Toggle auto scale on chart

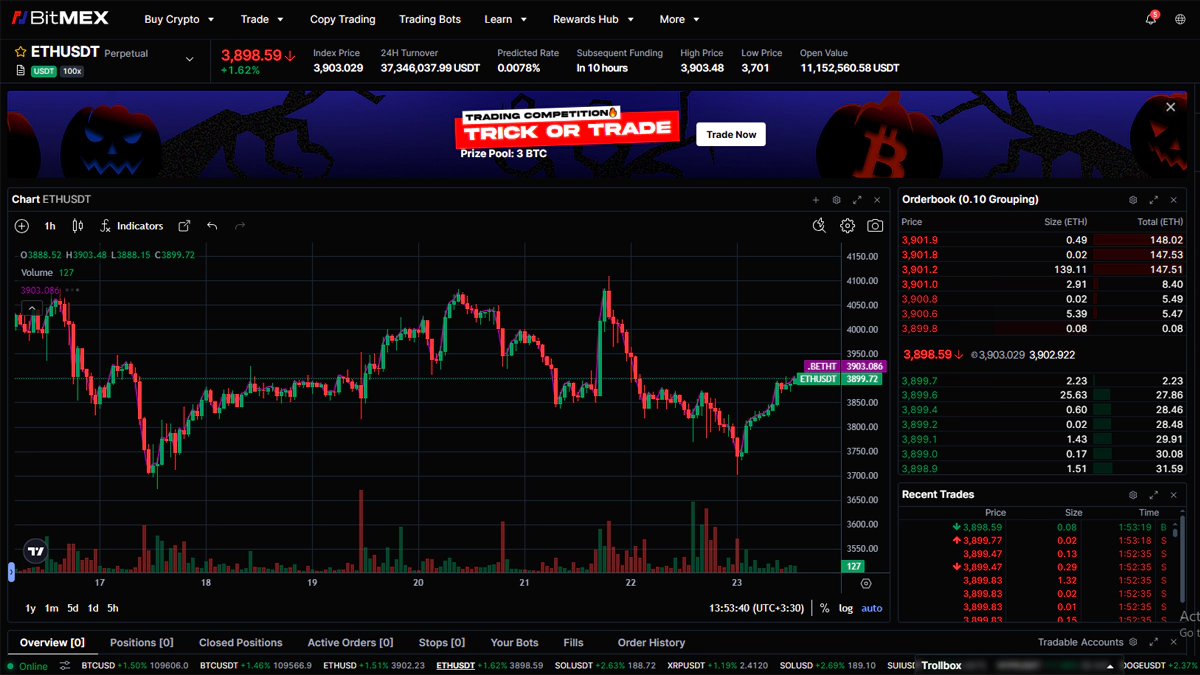coord(872,608)
